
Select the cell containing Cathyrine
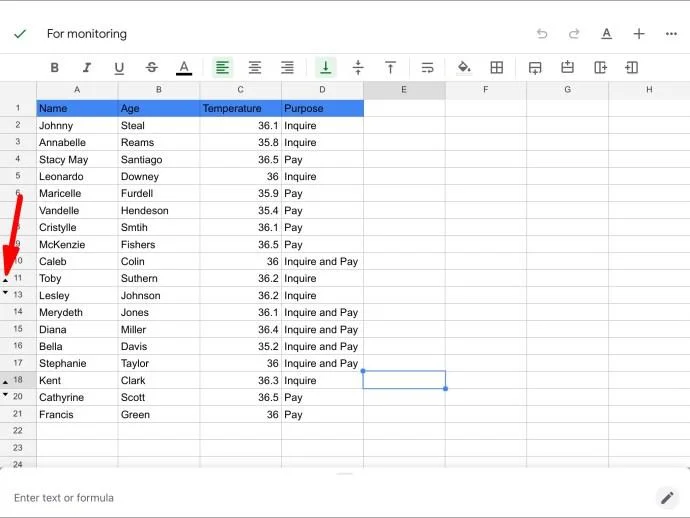[x=77, y=397]
